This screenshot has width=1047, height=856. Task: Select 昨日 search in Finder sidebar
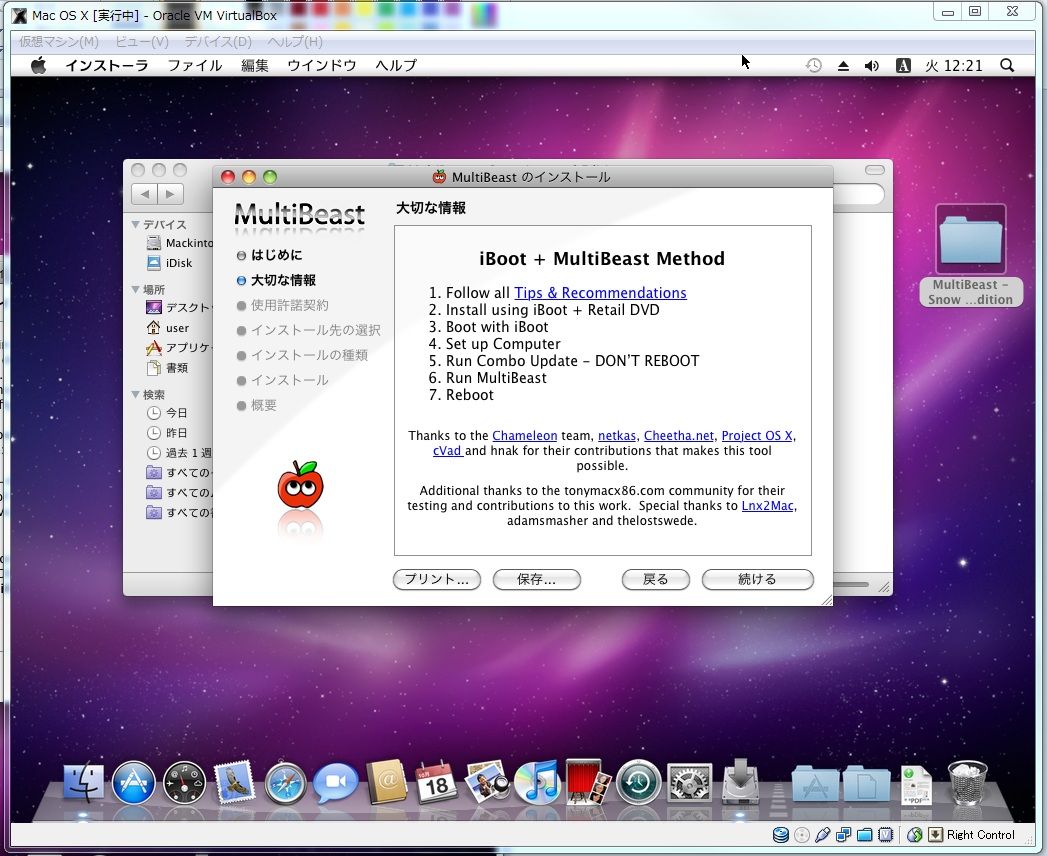(x=167, y=433)
